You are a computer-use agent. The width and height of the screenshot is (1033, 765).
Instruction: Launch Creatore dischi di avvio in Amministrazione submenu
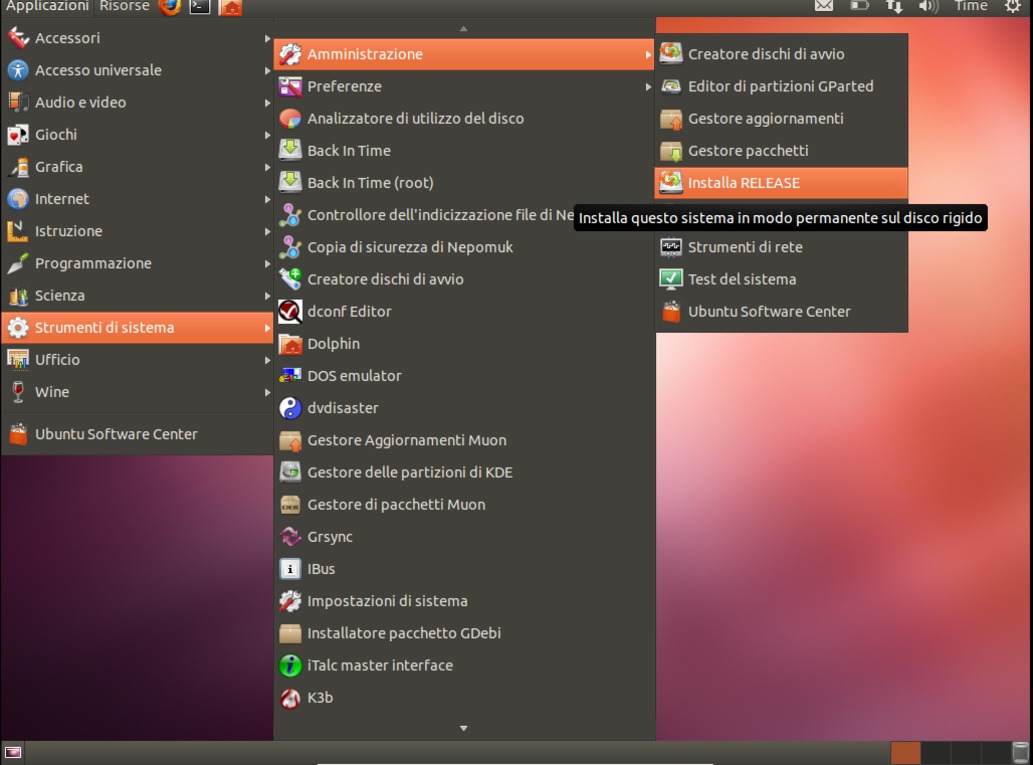781,54
